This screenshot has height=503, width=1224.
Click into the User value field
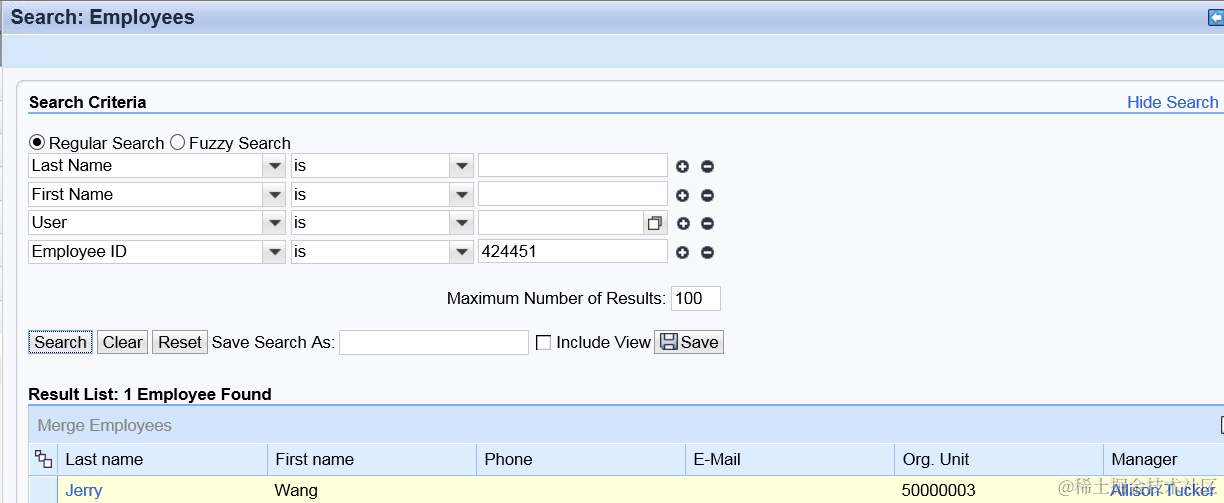pyautogui.click(x=561, y=223)
